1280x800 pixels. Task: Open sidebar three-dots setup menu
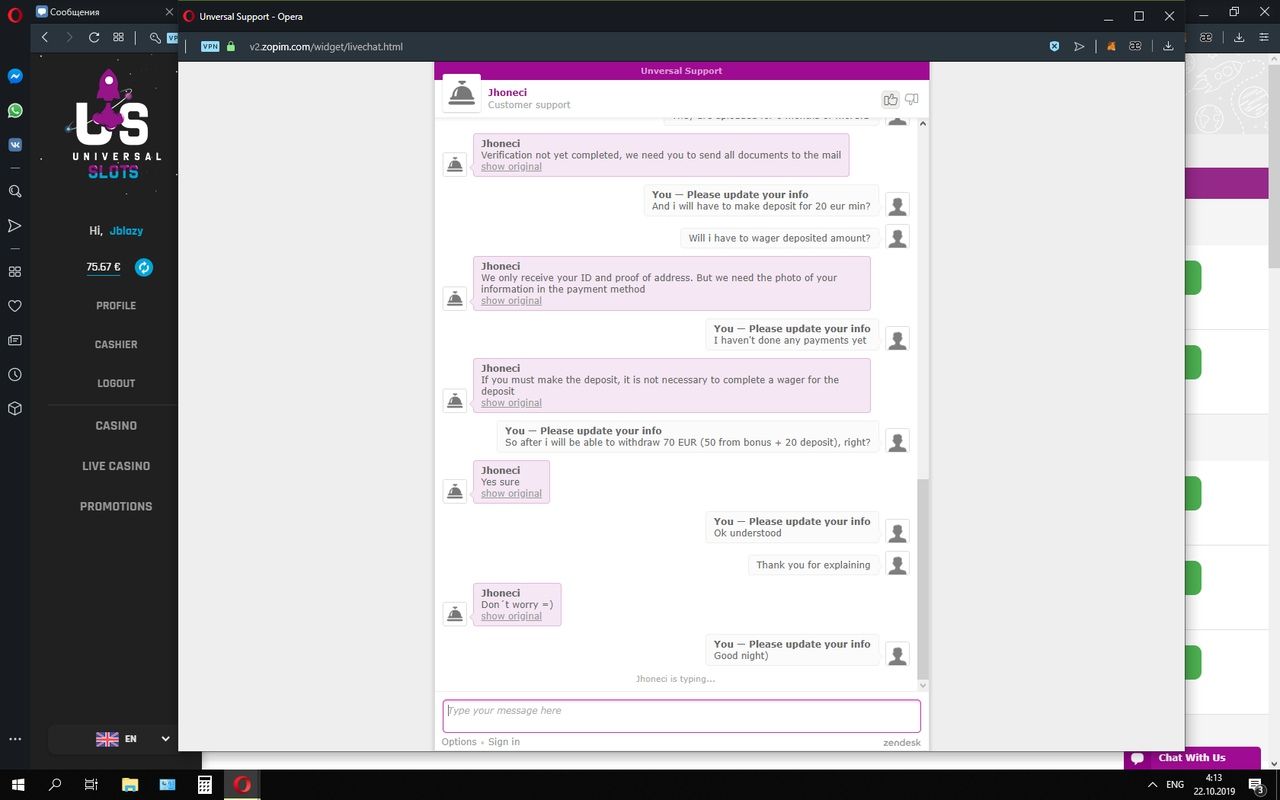(x=15, y=739)
